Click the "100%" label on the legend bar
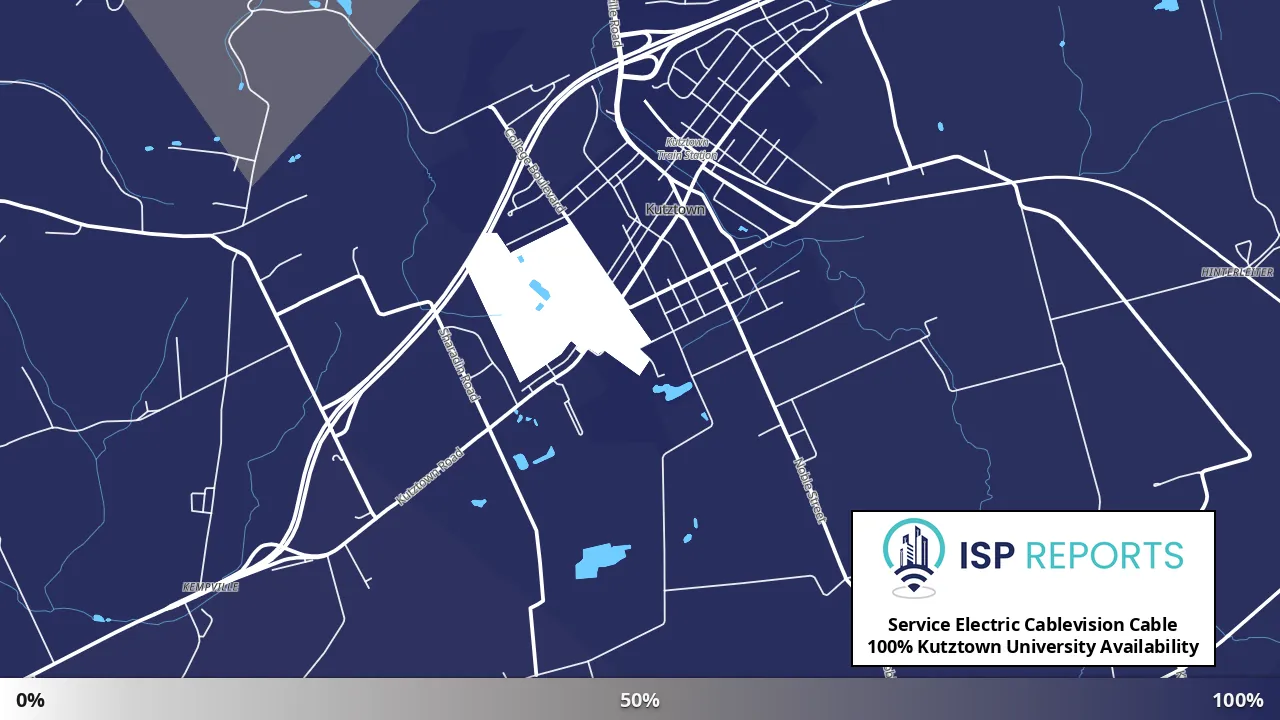The width and height of the screenshot is (1280, 720). click(1238, 700)
